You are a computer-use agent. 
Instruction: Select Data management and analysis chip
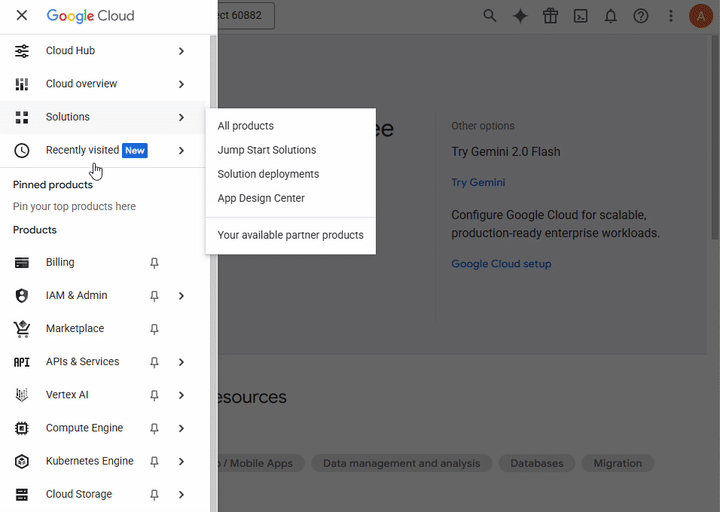401,463
